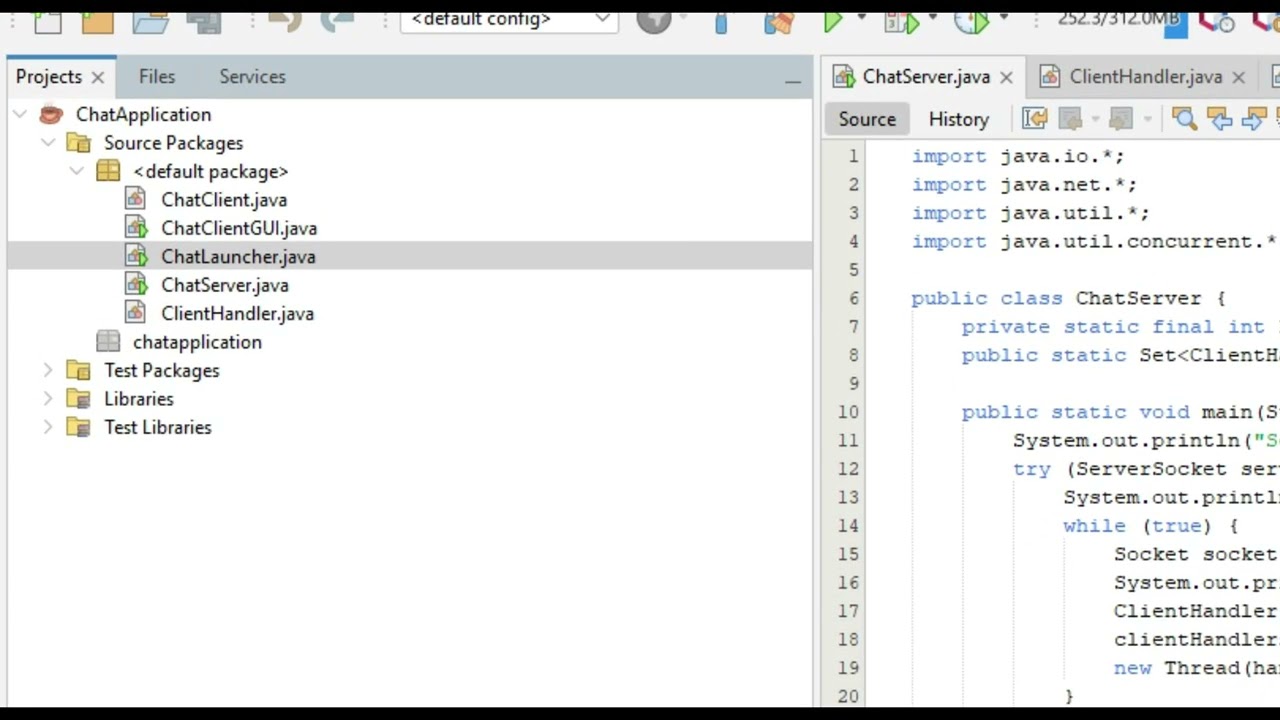Click line number 6 in editor gutter

853,298
